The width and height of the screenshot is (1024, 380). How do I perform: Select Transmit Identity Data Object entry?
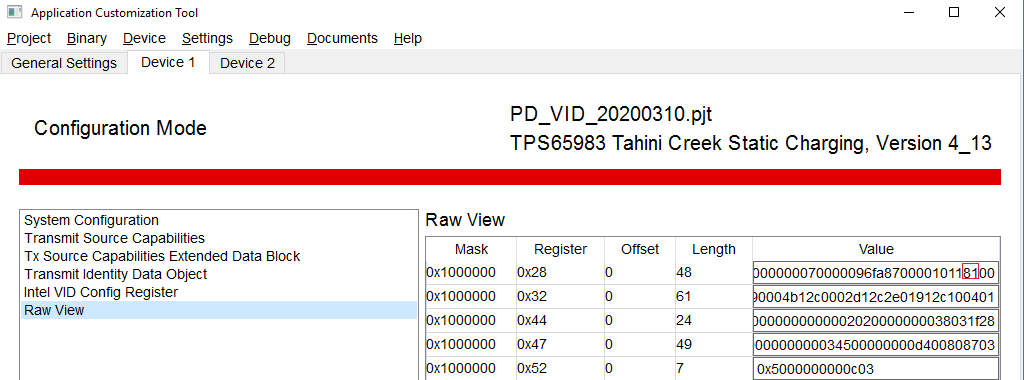click(x=116, y=274)
